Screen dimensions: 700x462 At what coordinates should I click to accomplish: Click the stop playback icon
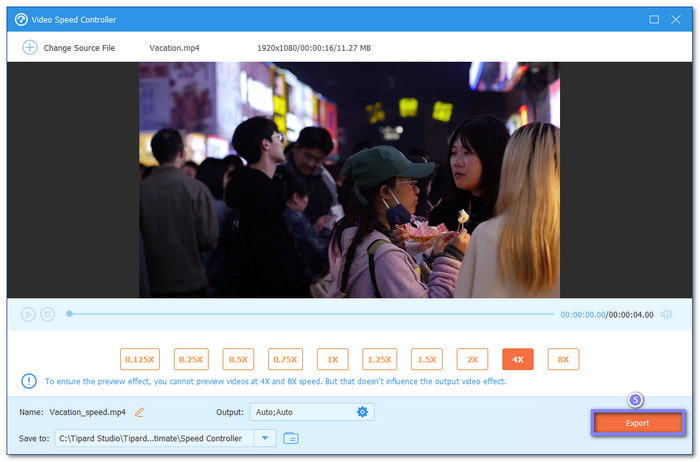click(x=47, y=314)
